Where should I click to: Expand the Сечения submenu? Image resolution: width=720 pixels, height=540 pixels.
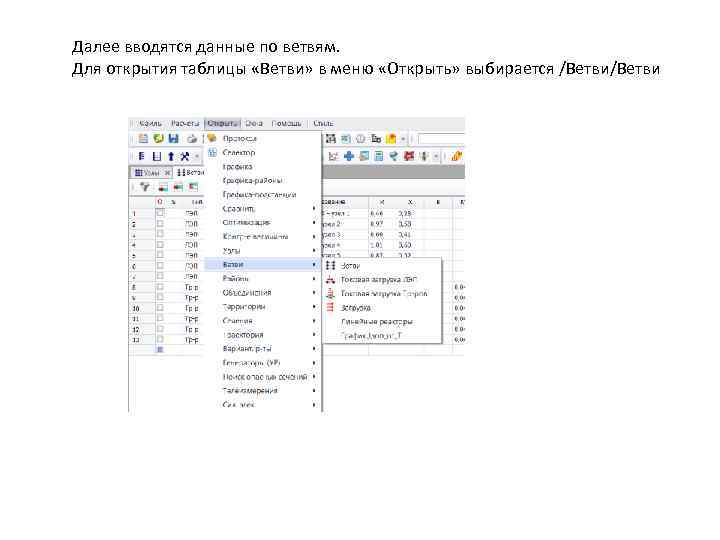[x=263, y=321]
